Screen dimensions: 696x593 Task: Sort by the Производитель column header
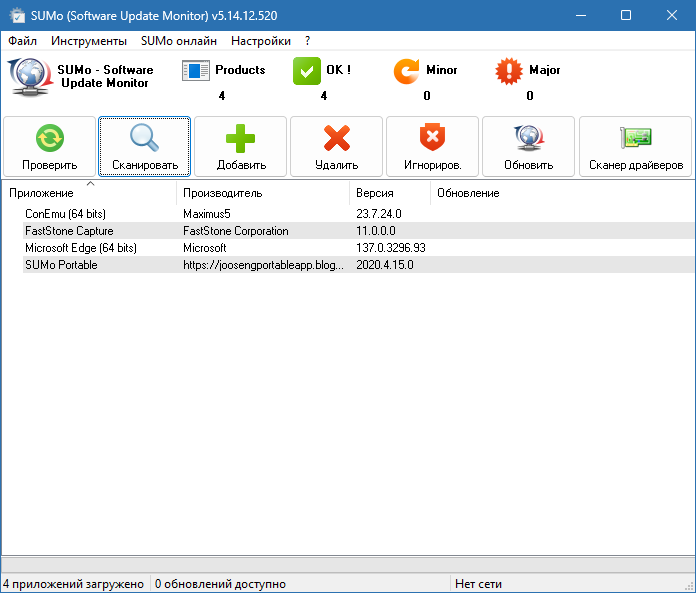pyautogui.click(x=263, y=193)
